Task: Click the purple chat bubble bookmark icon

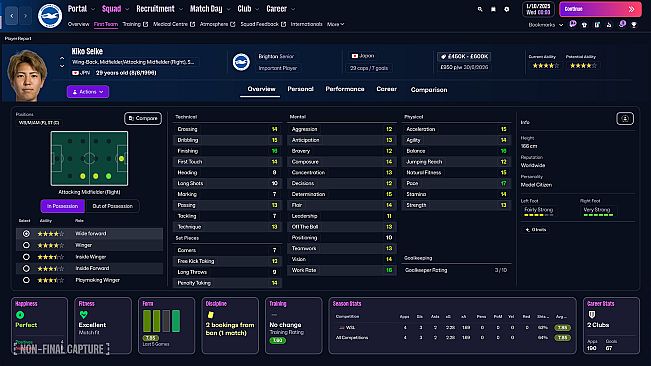Action: (573, 24)
